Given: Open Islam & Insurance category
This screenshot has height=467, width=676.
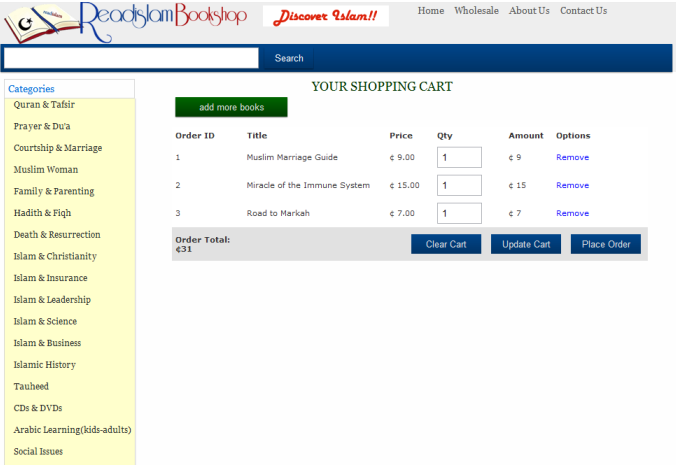Looking at the screenshot, I should [50, 278].
